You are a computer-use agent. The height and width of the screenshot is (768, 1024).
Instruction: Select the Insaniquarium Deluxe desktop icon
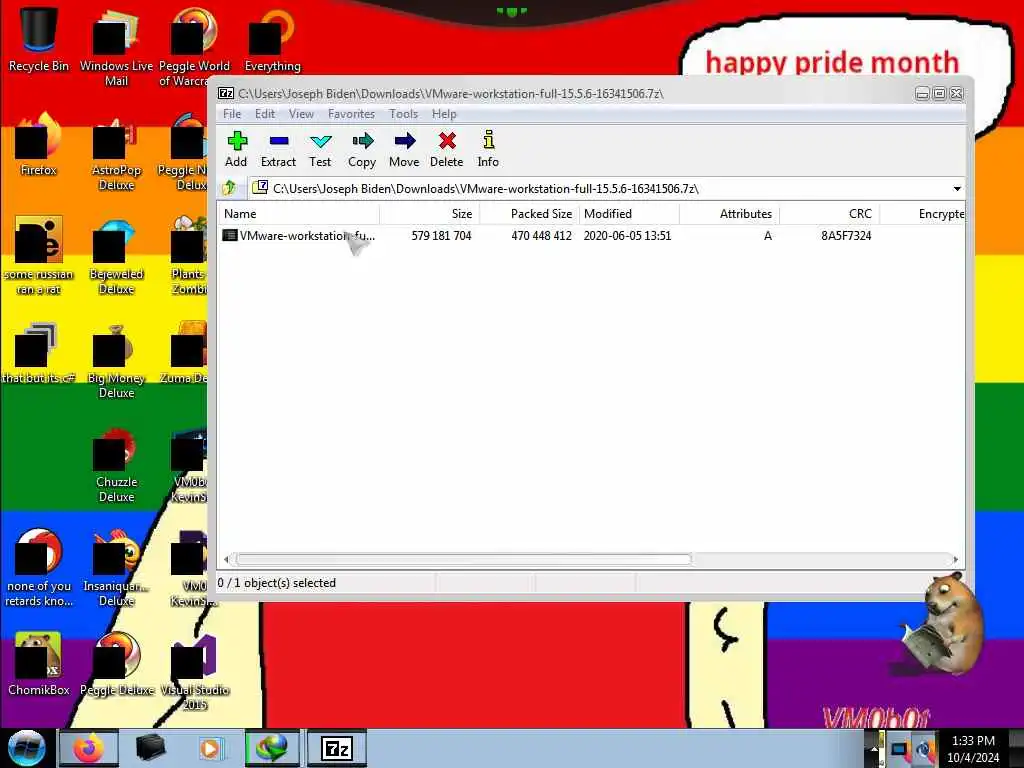116,568
